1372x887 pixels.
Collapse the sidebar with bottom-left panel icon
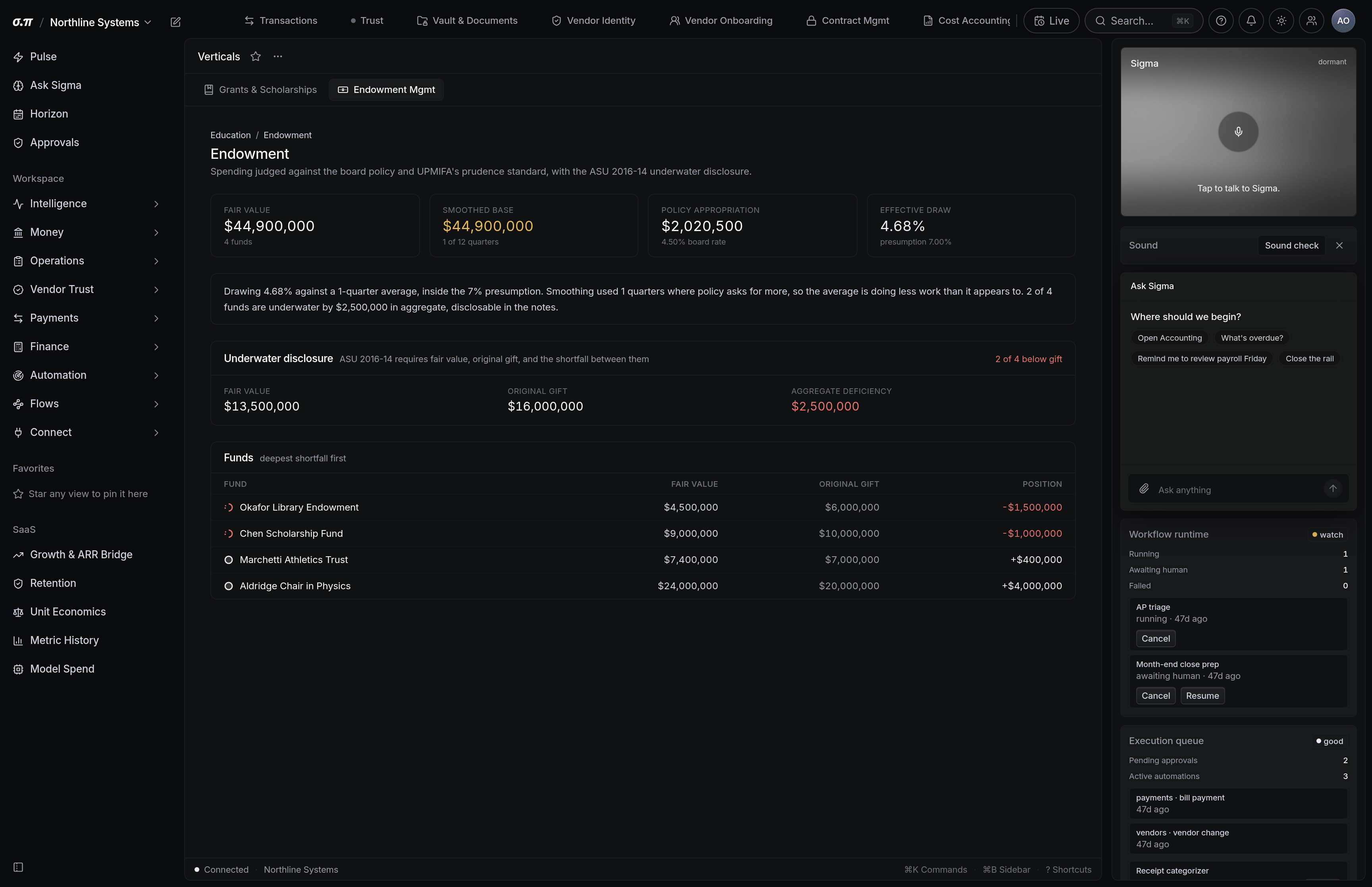[x=18, y=868]
